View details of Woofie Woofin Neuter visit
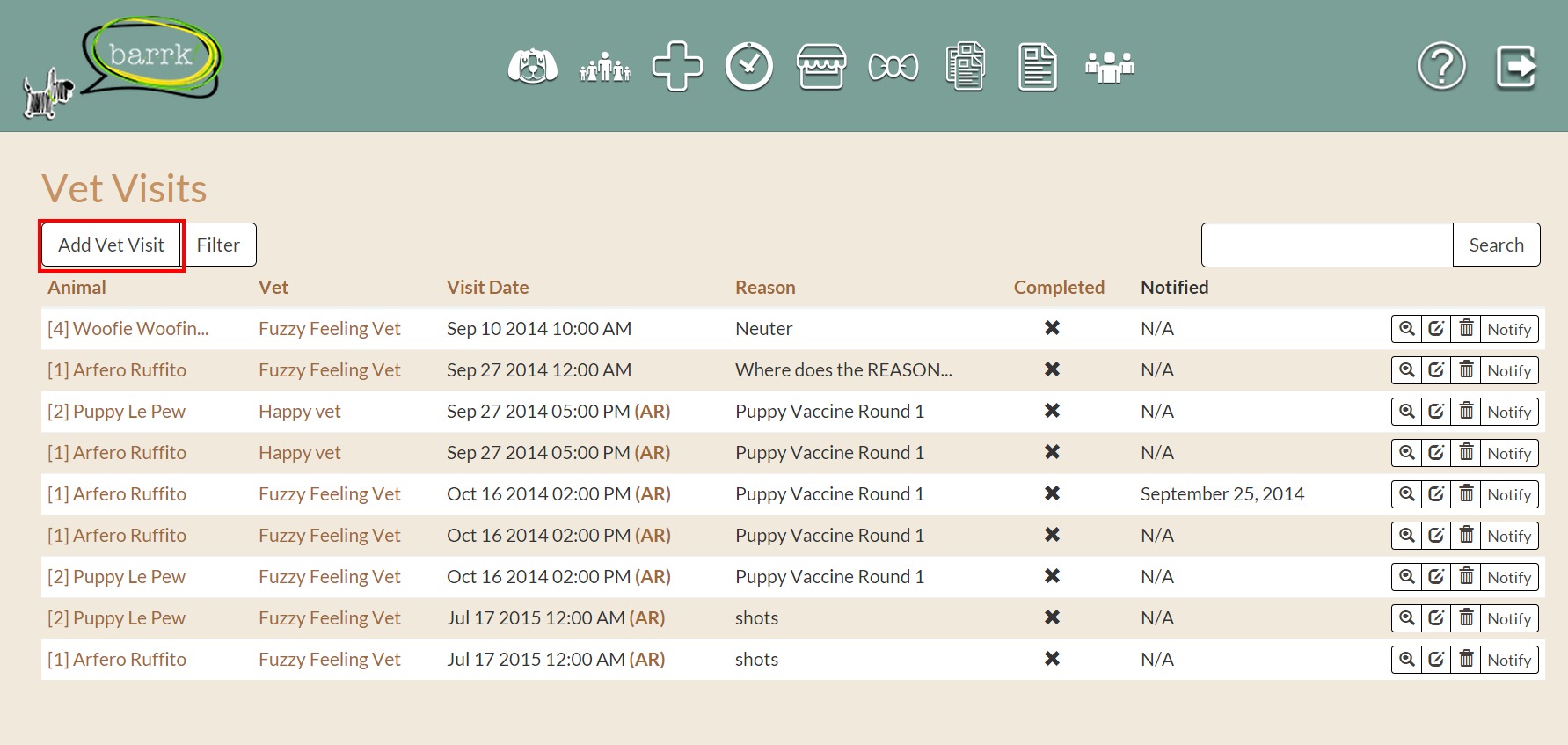 (x=1407, y=329)
